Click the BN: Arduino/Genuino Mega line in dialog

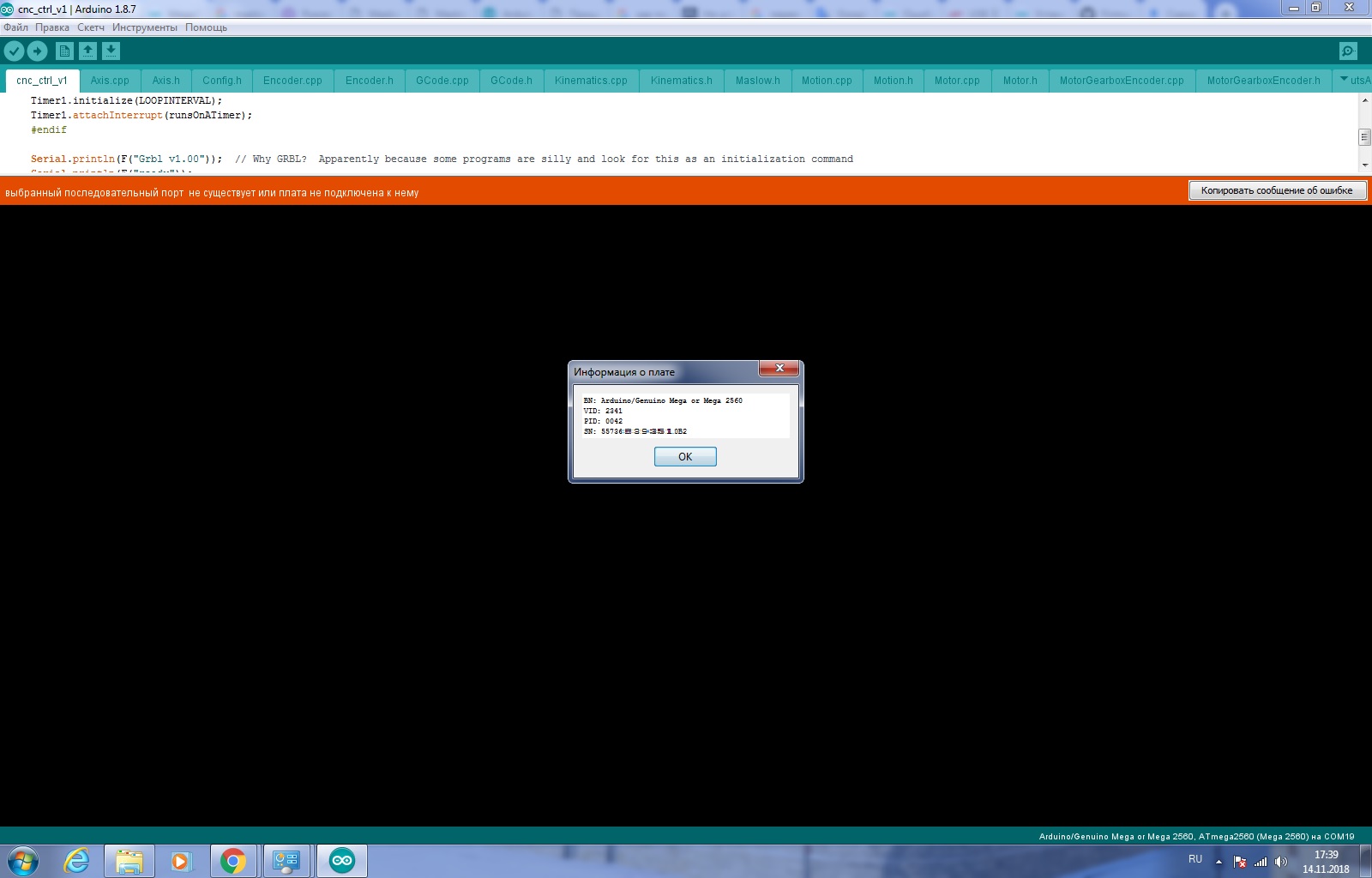coord(663,400)
